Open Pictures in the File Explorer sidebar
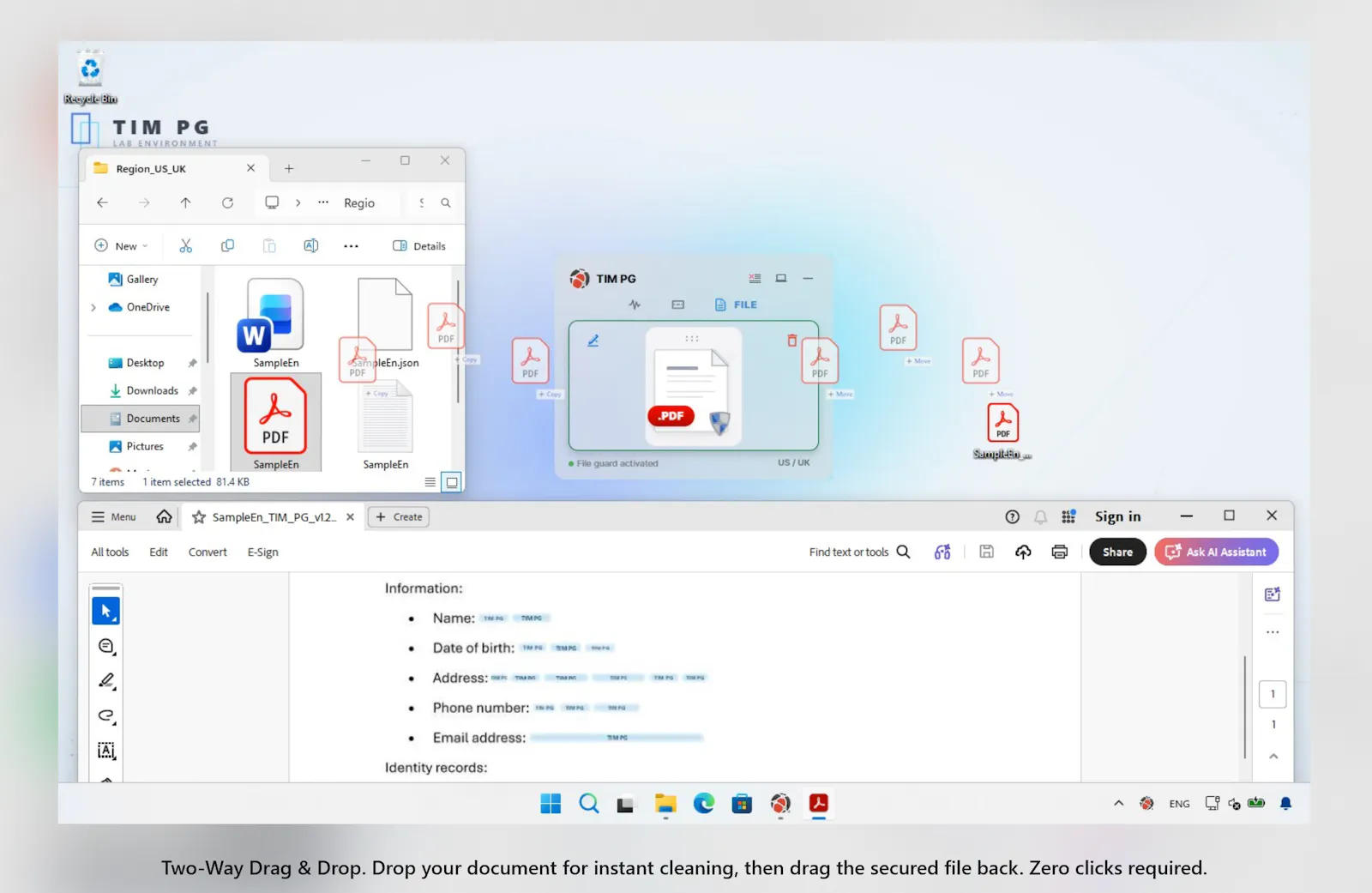This screenshot has width=1372, height=893. pos(136,446)
